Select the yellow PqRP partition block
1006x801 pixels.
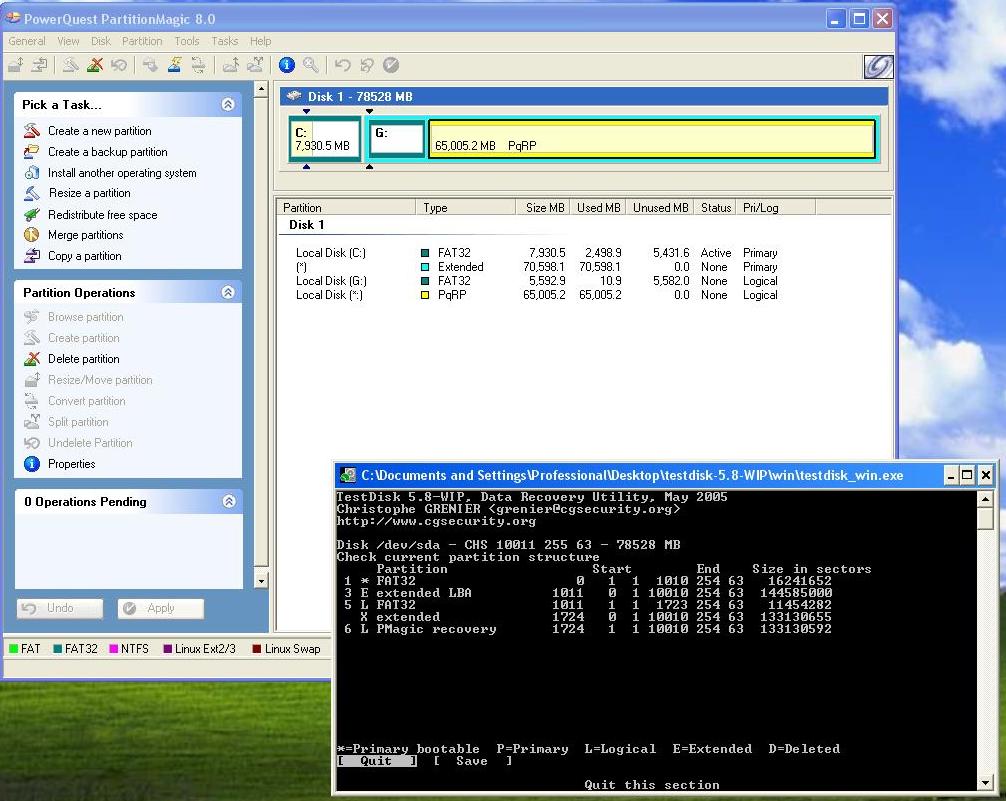pyautogui.click(x=651, y=138)
